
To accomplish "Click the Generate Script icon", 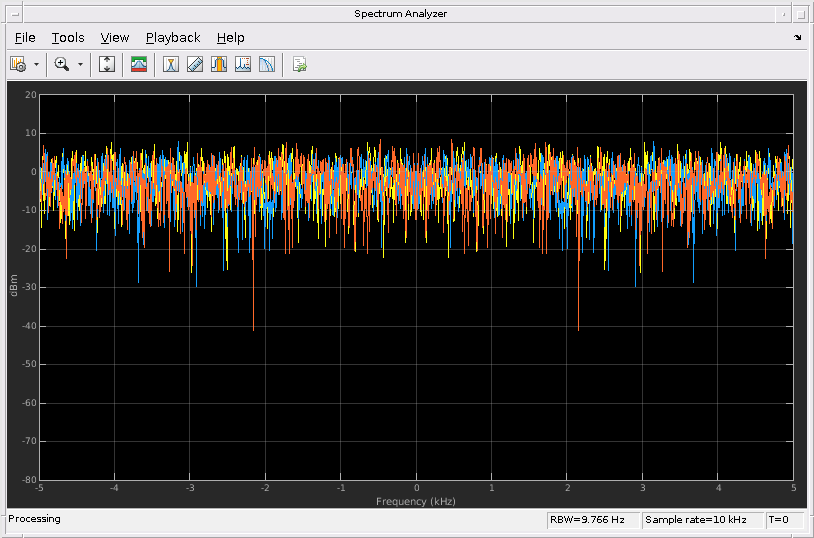I will (299, 64).
